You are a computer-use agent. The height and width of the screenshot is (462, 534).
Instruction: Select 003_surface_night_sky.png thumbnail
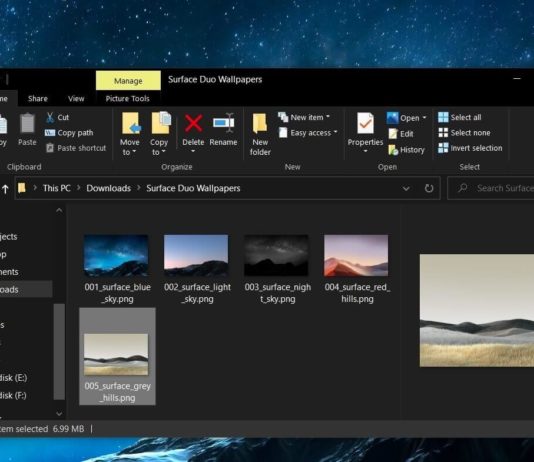pos(276,256)
